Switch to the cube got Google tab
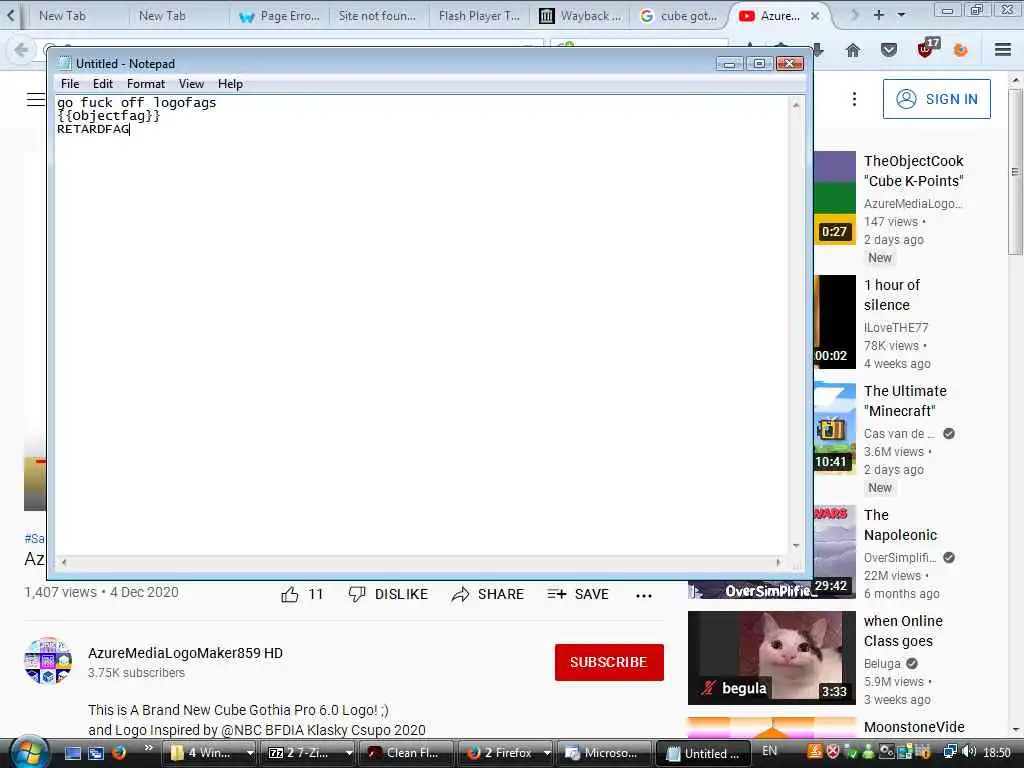Screen dimensions: 1024x768 pos(679,16)
